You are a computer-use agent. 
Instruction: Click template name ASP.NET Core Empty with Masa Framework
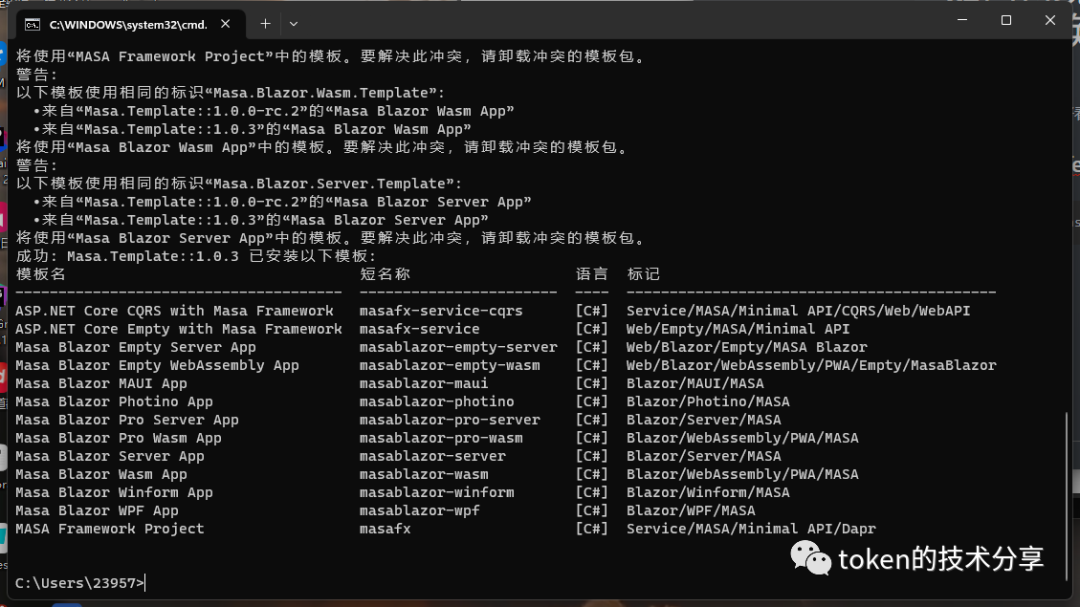(178, 329)
